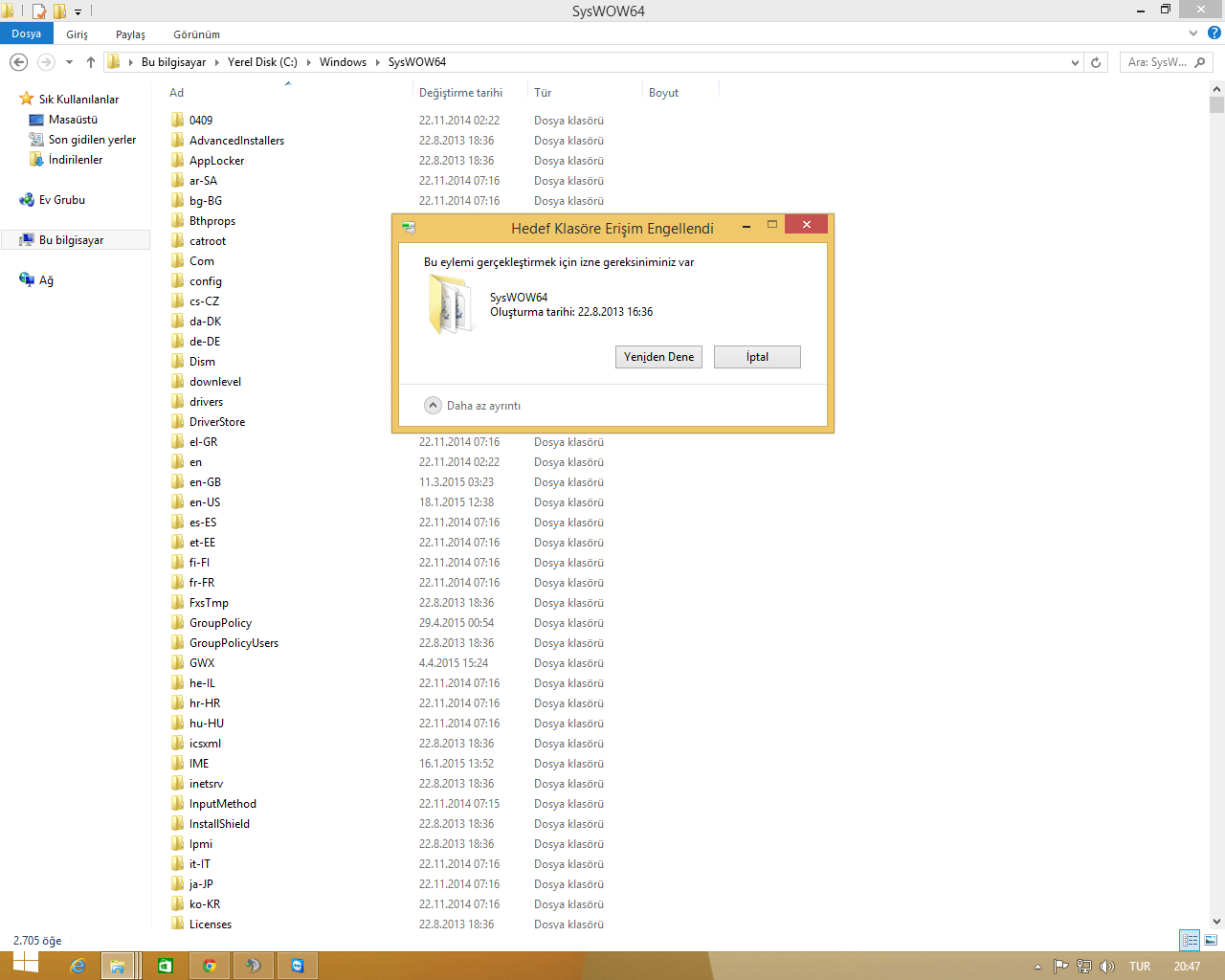Select the GWX folder name

point(202,663)
